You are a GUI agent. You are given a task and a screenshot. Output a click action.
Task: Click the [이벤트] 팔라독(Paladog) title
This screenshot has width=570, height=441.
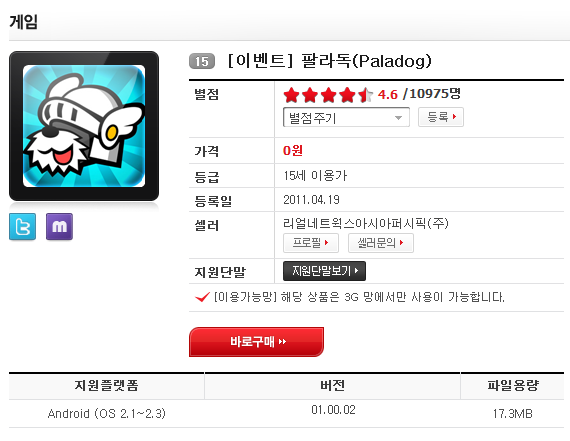330,61
